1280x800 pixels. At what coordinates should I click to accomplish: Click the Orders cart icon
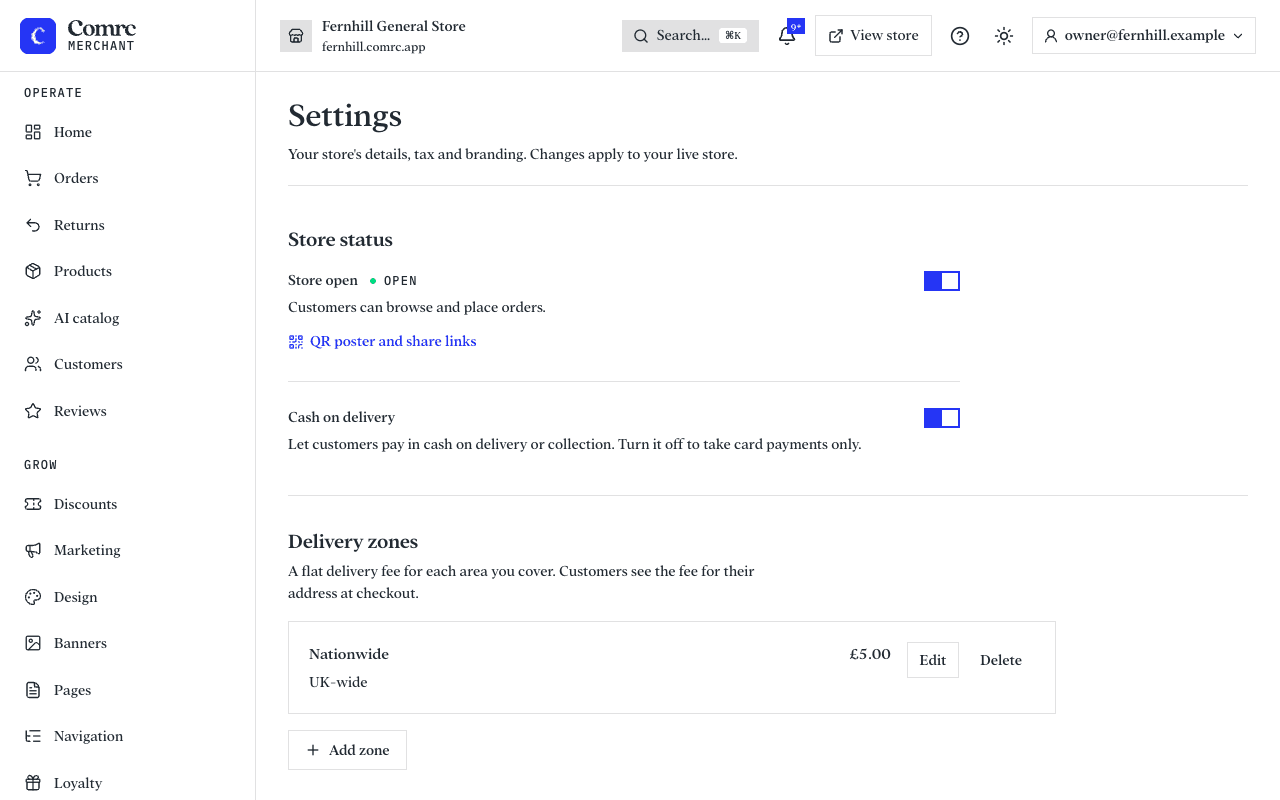pos(33,178)
